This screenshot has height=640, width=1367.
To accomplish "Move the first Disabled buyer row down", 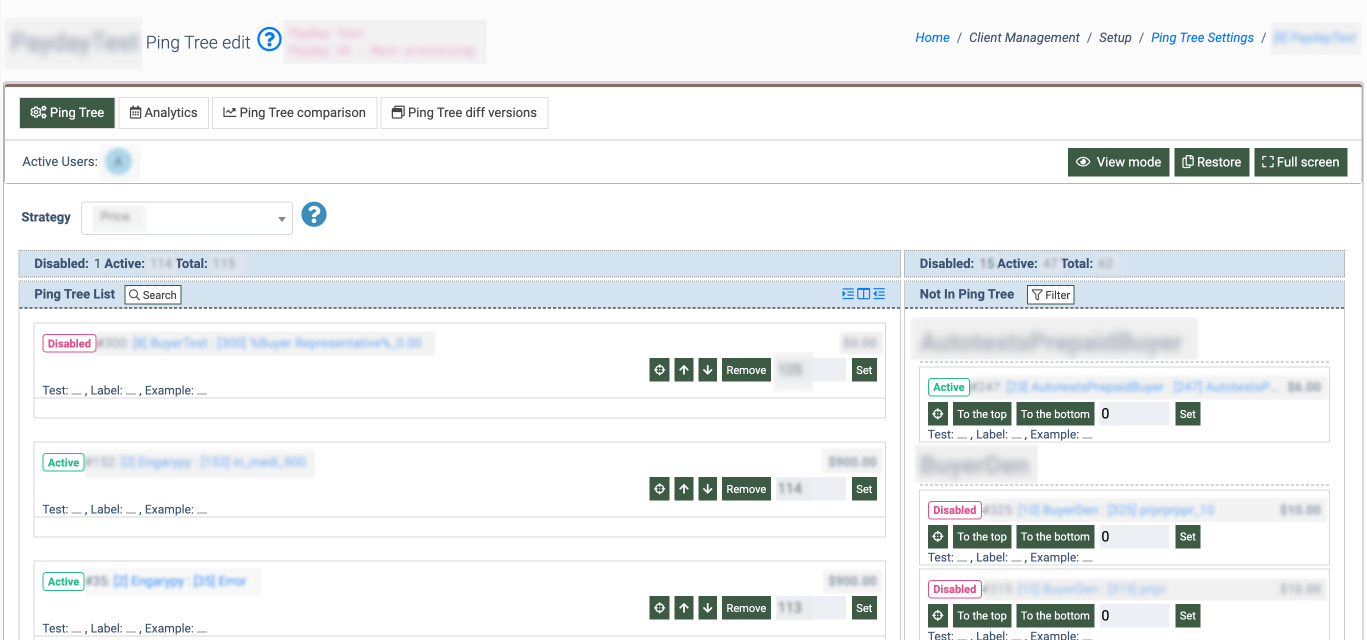I will pyautogui.click(x=708, y=370).
